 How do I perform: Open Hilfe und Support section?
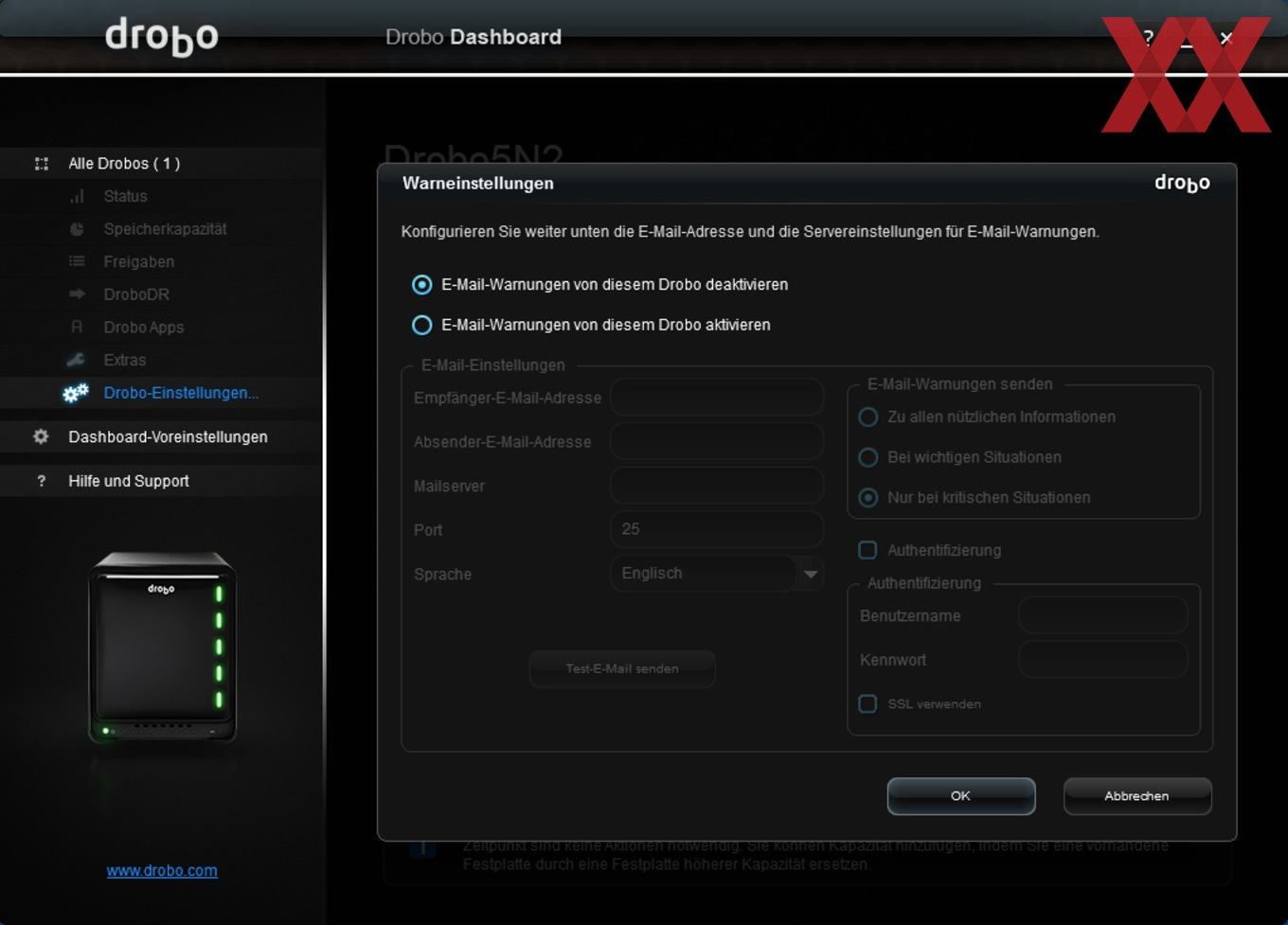(129, 481)
